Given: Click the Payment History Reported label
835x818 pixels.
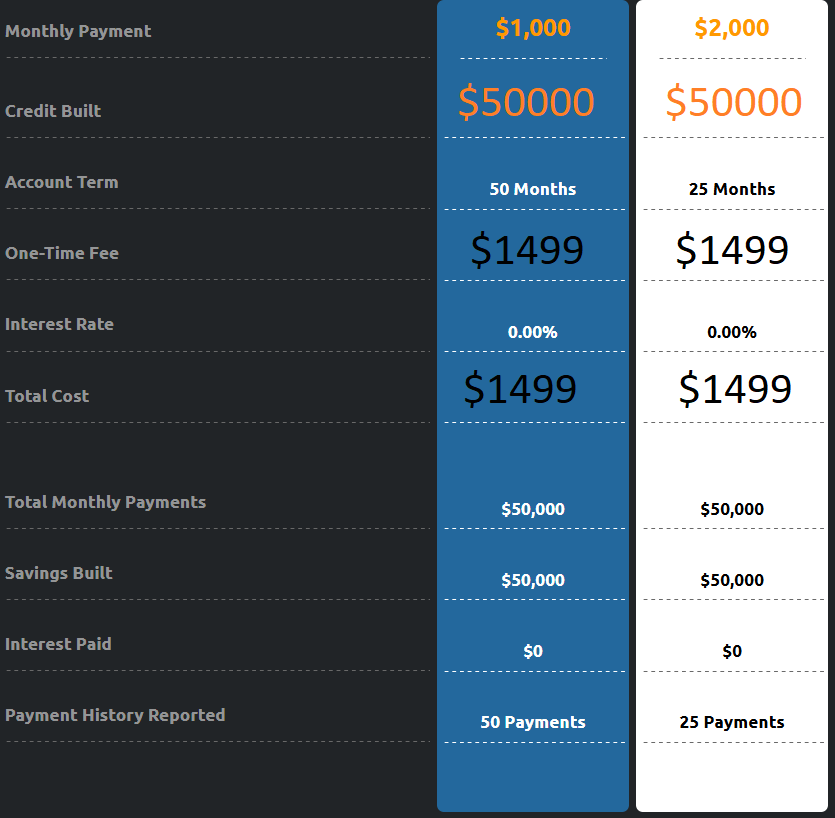Looking at the screenshot, I should [x=115, y=715].
